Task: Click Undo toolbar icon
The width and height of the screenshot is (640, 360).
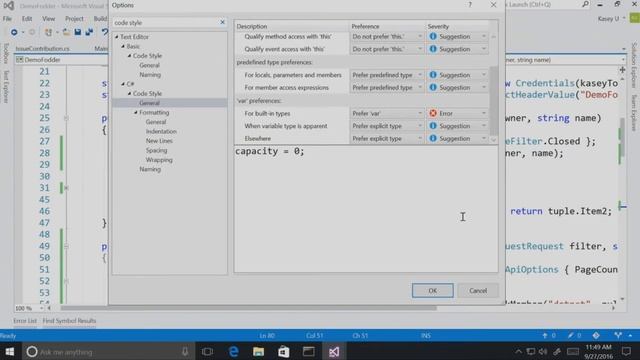Action: [105, 32]
